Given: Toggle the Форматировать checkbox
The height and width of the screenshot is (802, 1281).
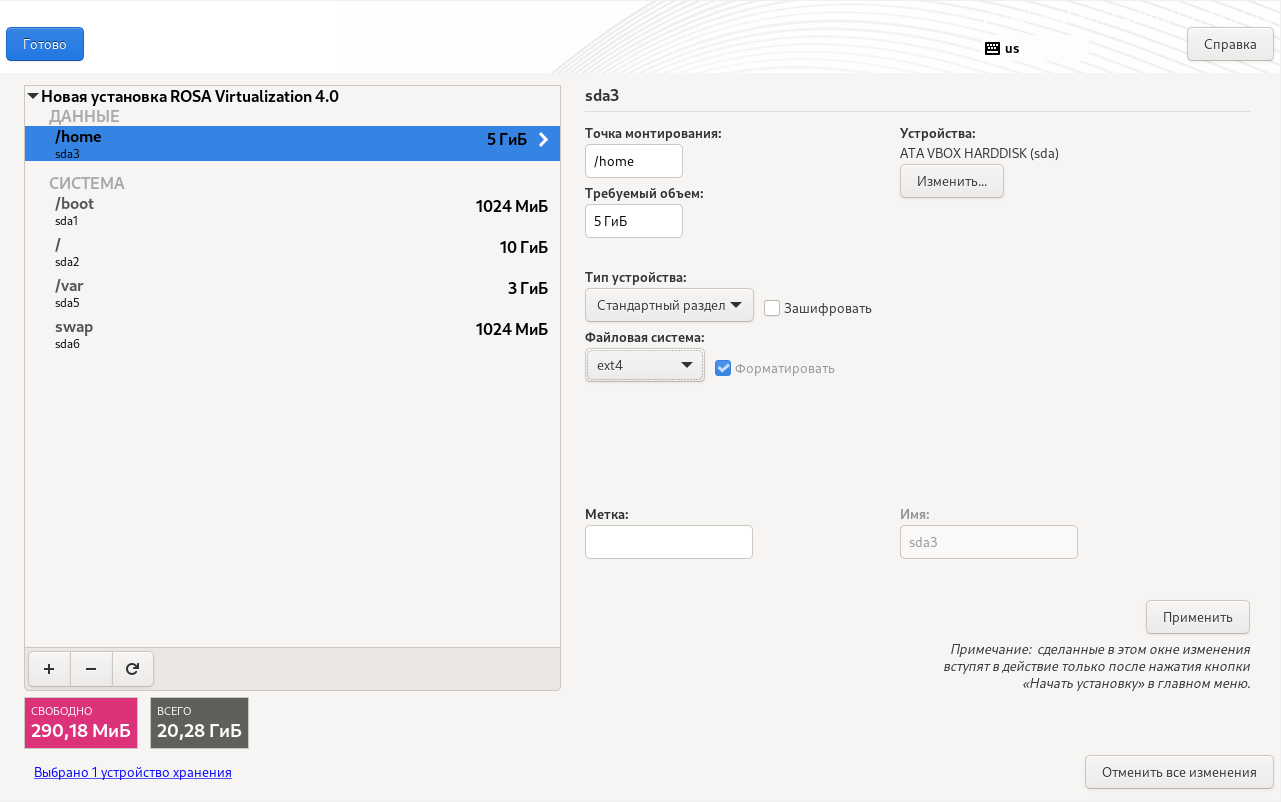Looking at the screenshot, I should [x=724, y=368].
